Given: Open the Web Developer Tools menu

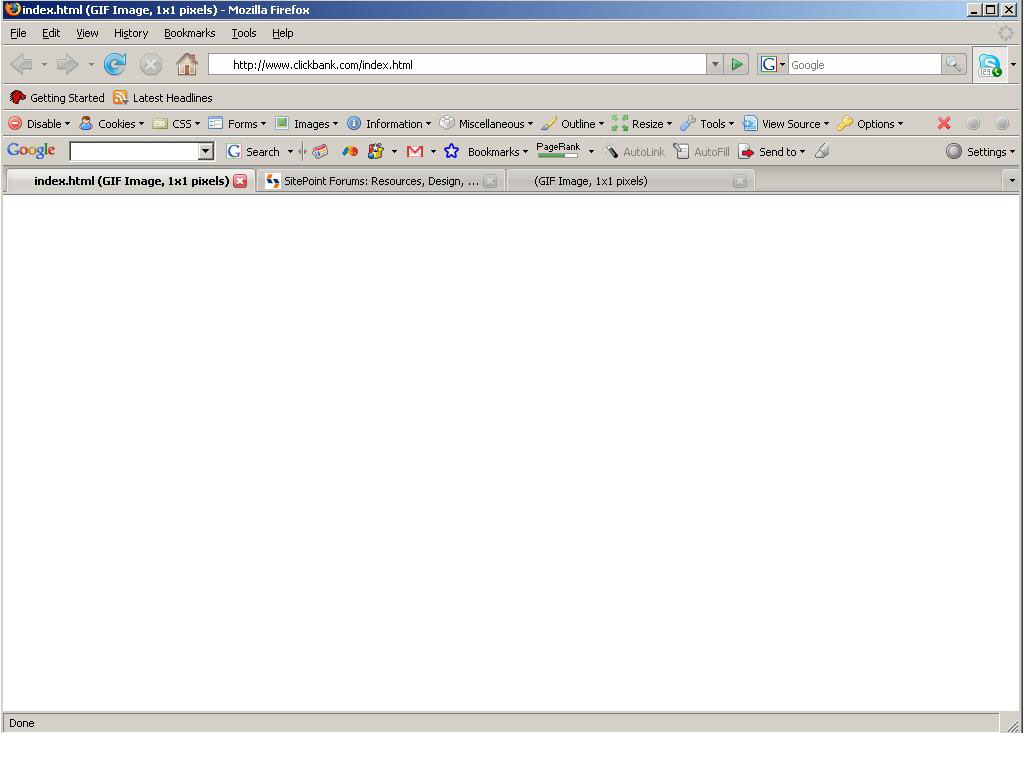Looking at the screenshot, I should pyautogui.click(x=707, y=123).
